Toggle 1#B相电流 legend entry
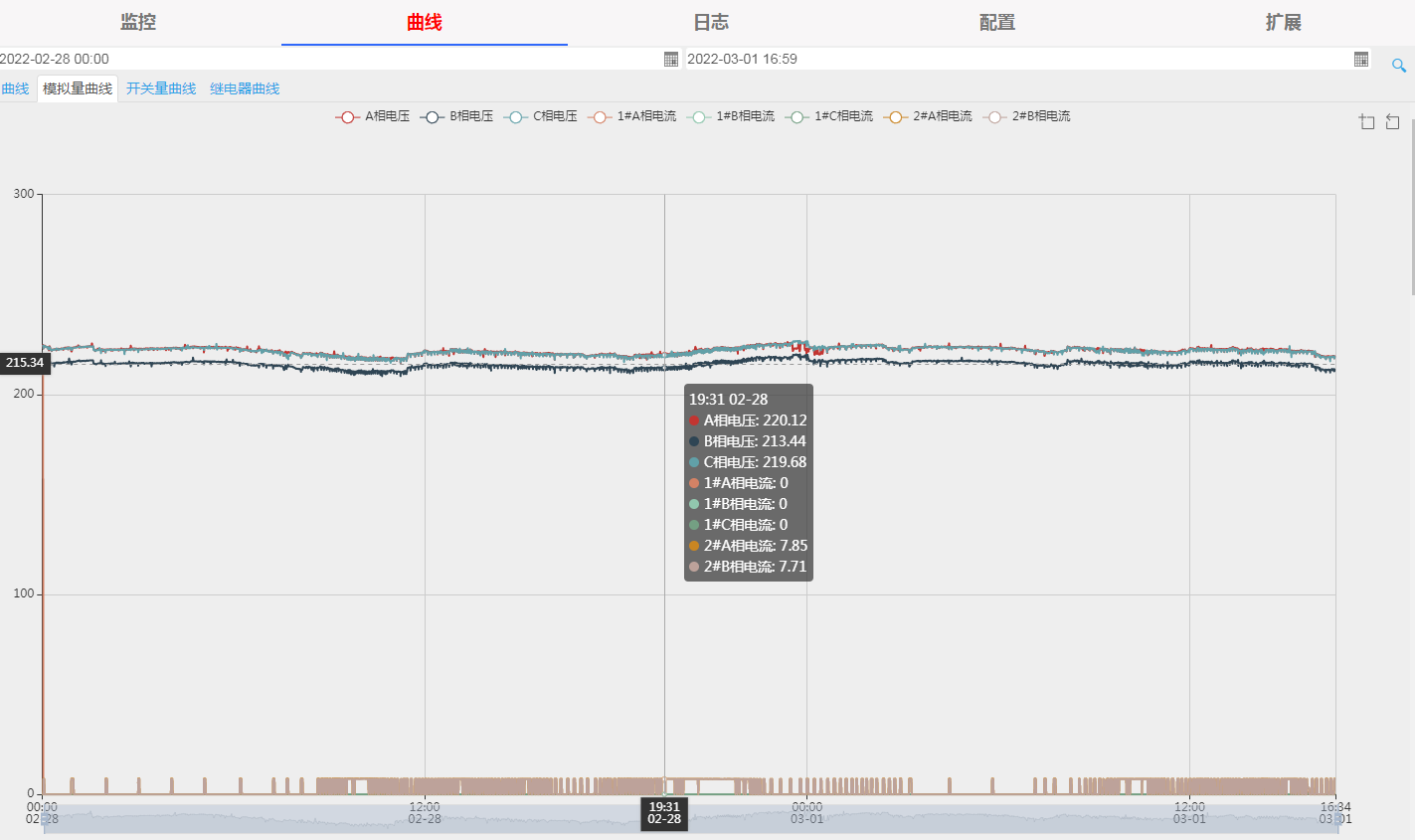 tap(731, 116)
